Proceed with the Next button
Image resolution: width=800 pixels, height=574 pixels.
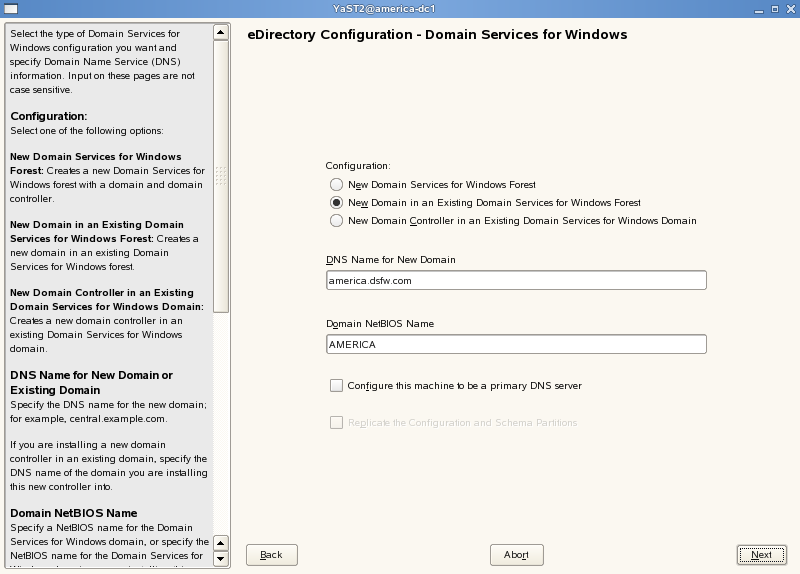761,555
